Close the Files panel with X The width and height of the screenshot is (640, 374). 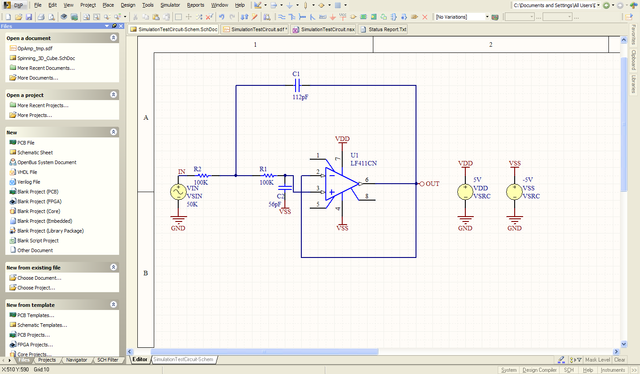tap(121, 26)
